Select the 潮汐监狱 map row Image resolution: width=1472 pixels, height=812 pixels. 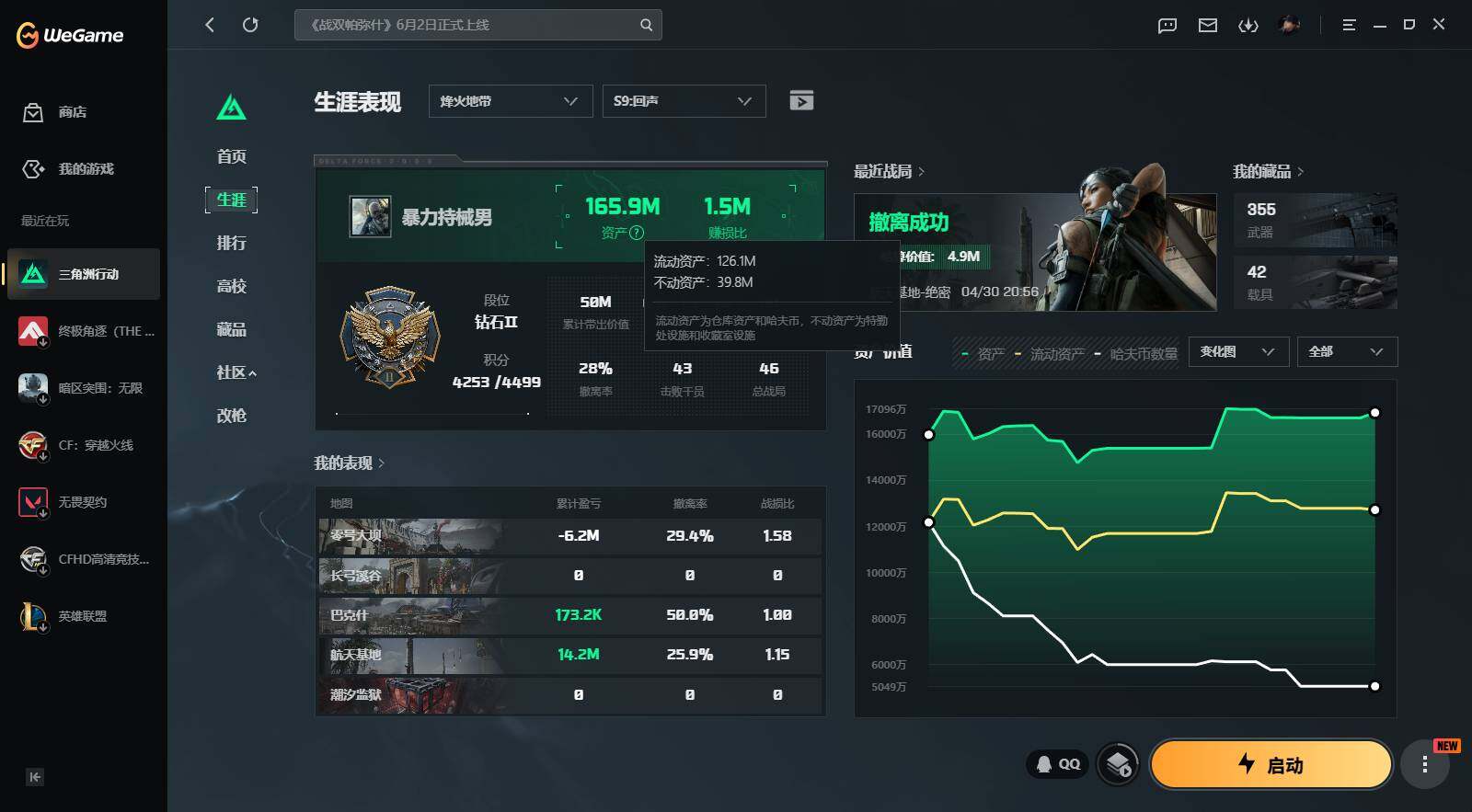coord(570,695)
